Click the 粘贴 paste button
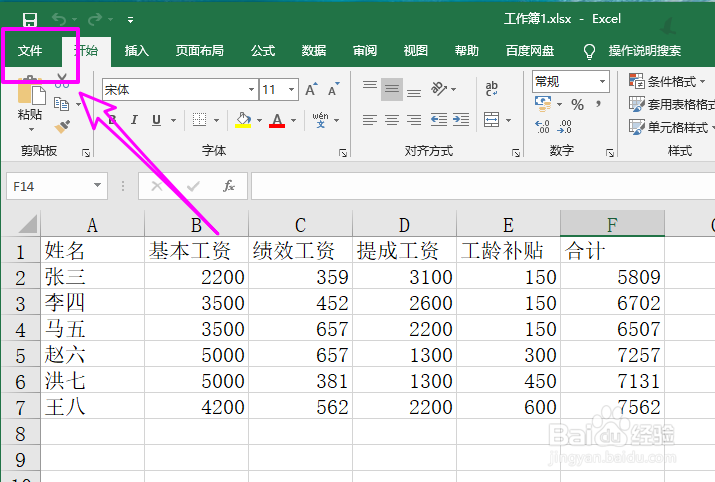715x482 pixels. coord(30,97)
